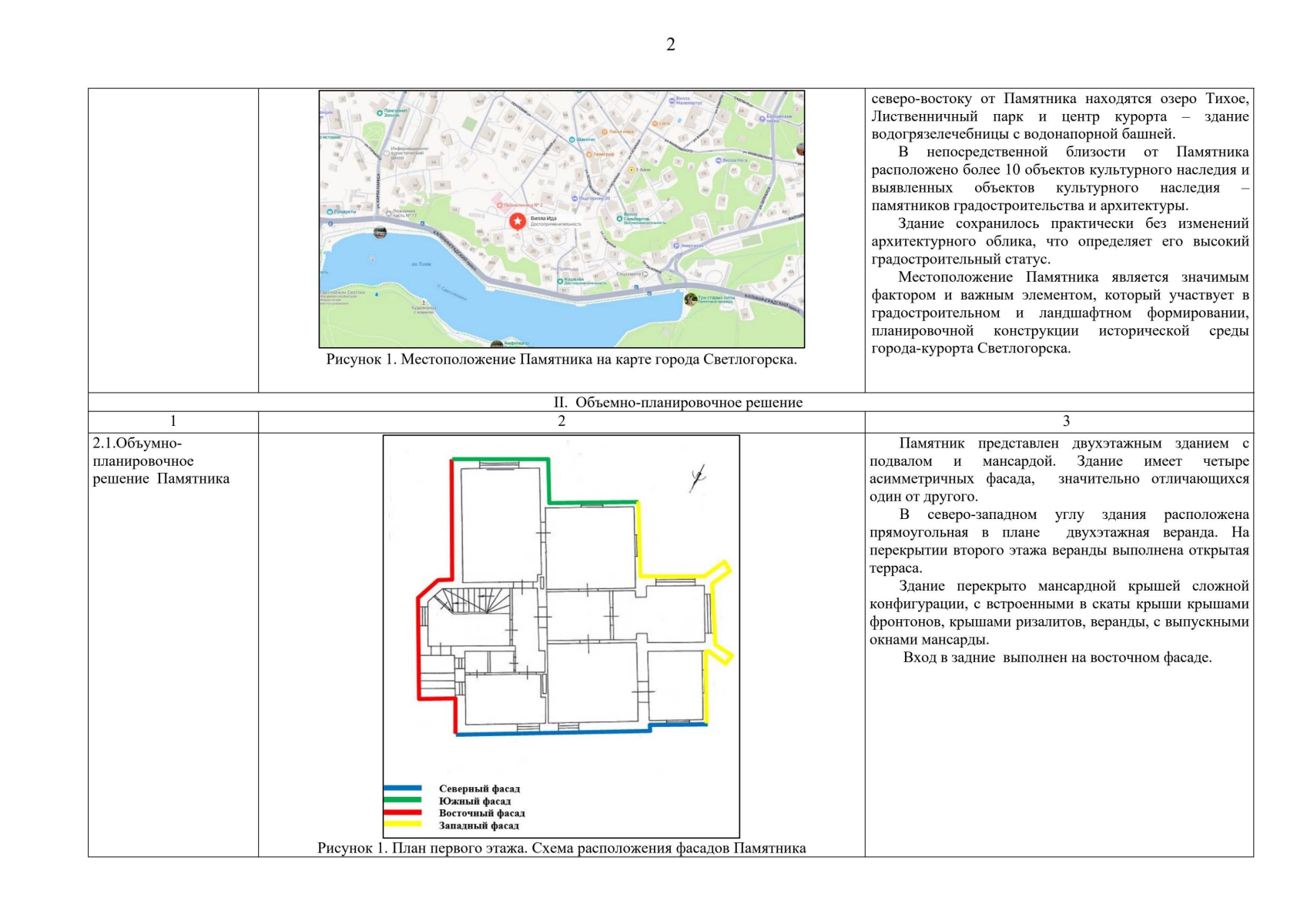Click the blue north facade line on the plan
This screenshot has height=924, width=1307.
coord(581,729)
